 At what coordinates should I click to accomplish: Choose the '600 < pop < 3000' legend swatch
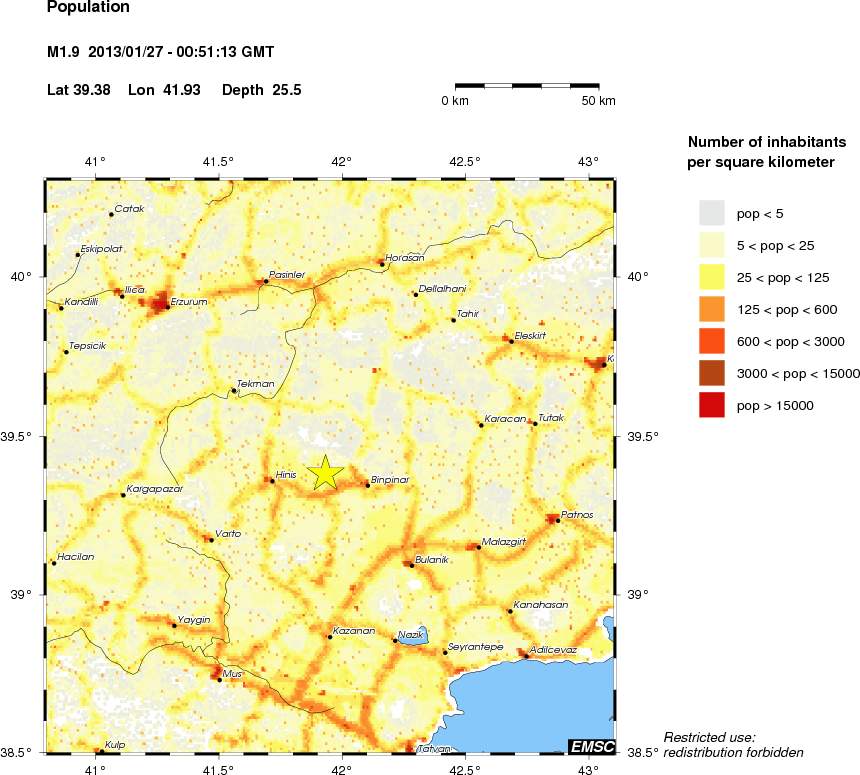point(711,341)
